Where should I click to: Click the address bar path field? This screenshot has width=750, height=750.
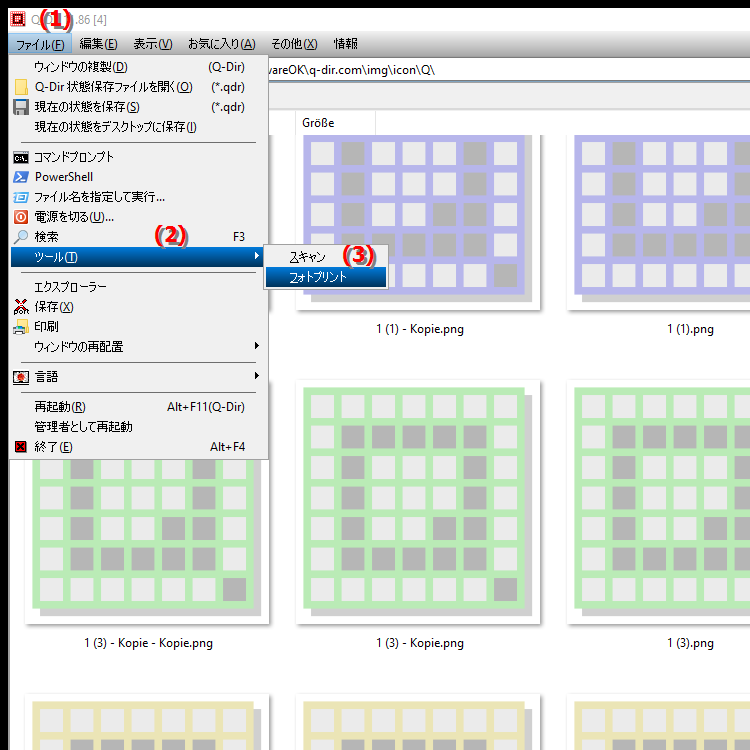(x=509, y=70)
